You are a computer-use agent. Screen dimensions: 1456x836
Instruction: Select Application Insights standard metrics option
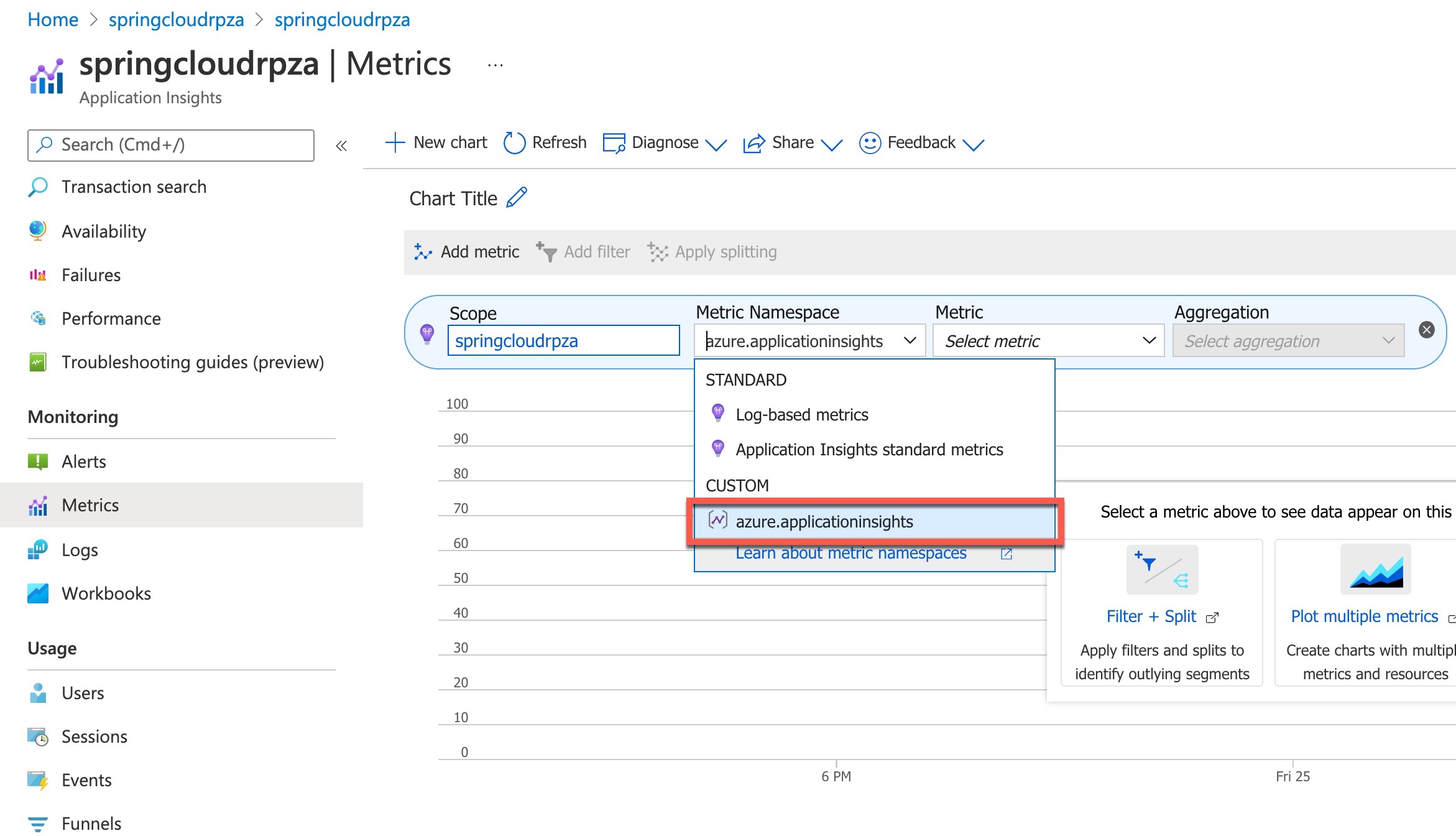(x=869, y=450)
